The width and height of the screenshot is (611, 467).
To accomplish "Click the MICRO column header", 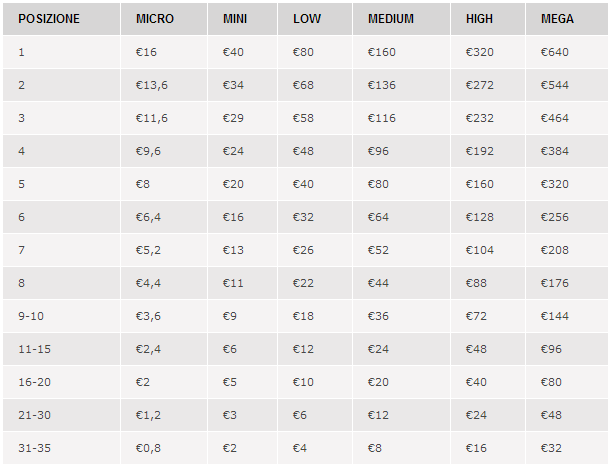I will coord(155,19).
